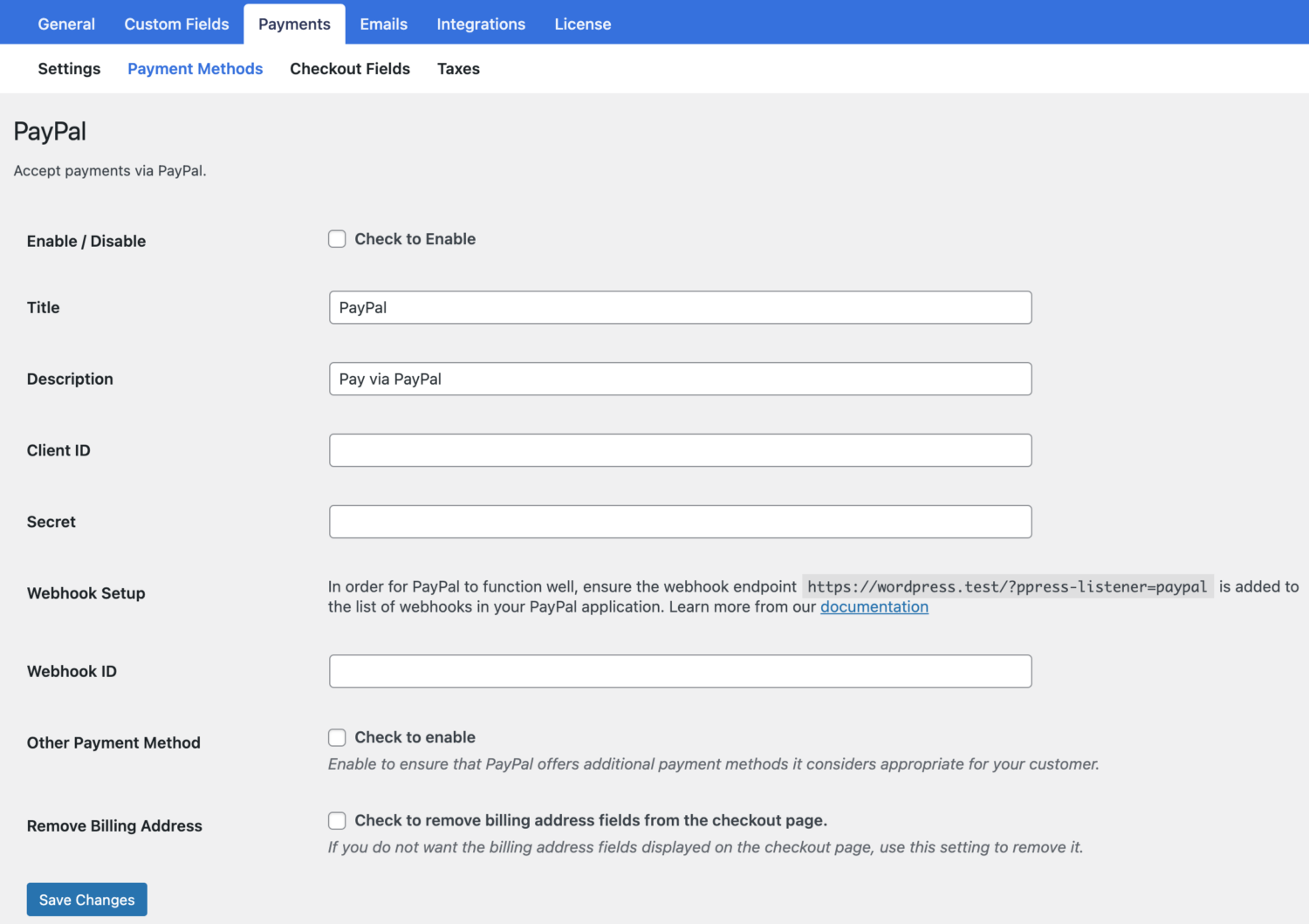Switch to Taxes sub-tab
This screenshot has height=924, width=1309.
click(458, 68)
